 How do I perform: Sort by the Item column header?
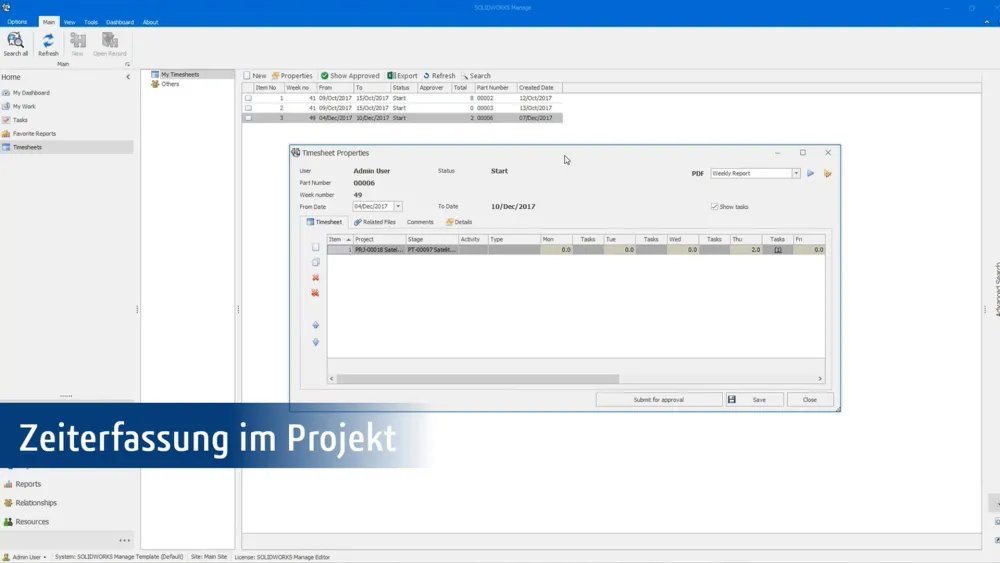click(340, 240)
